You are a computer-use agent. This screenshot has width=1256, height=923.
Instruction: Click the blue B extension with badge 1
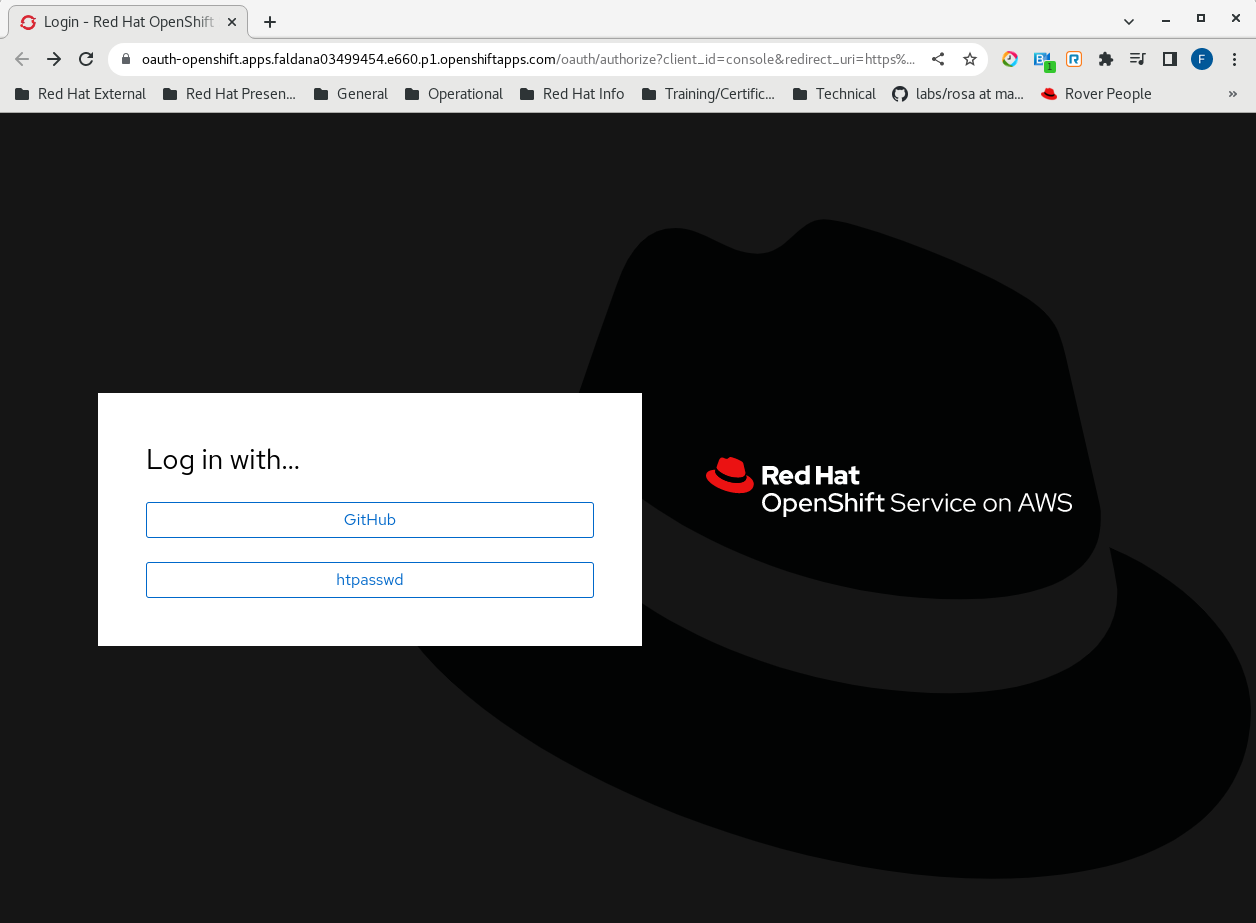coord(1041,59)
